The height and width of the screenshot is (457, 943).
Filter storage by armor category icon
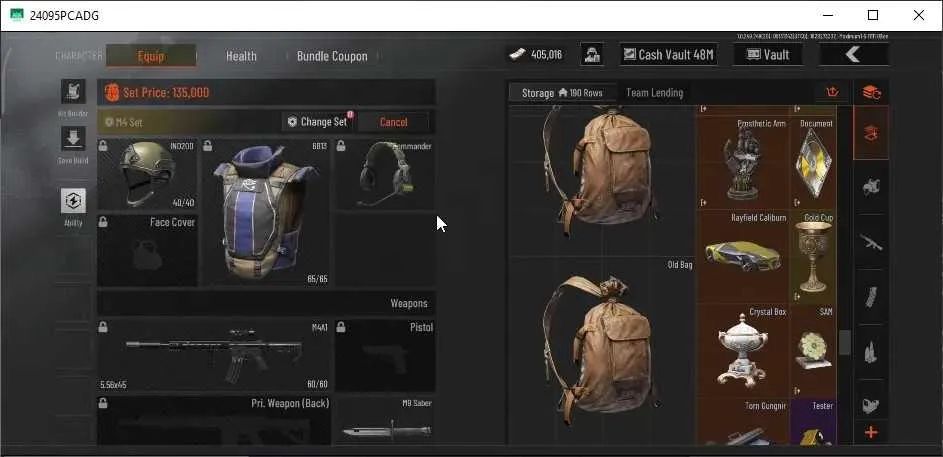[871, 187]
